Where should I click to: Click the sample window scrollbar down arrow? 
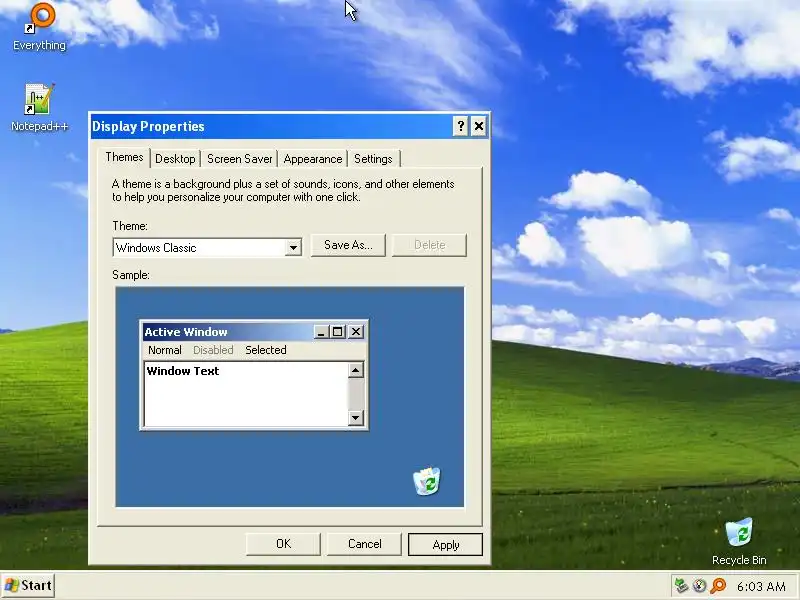coord(356,418)
